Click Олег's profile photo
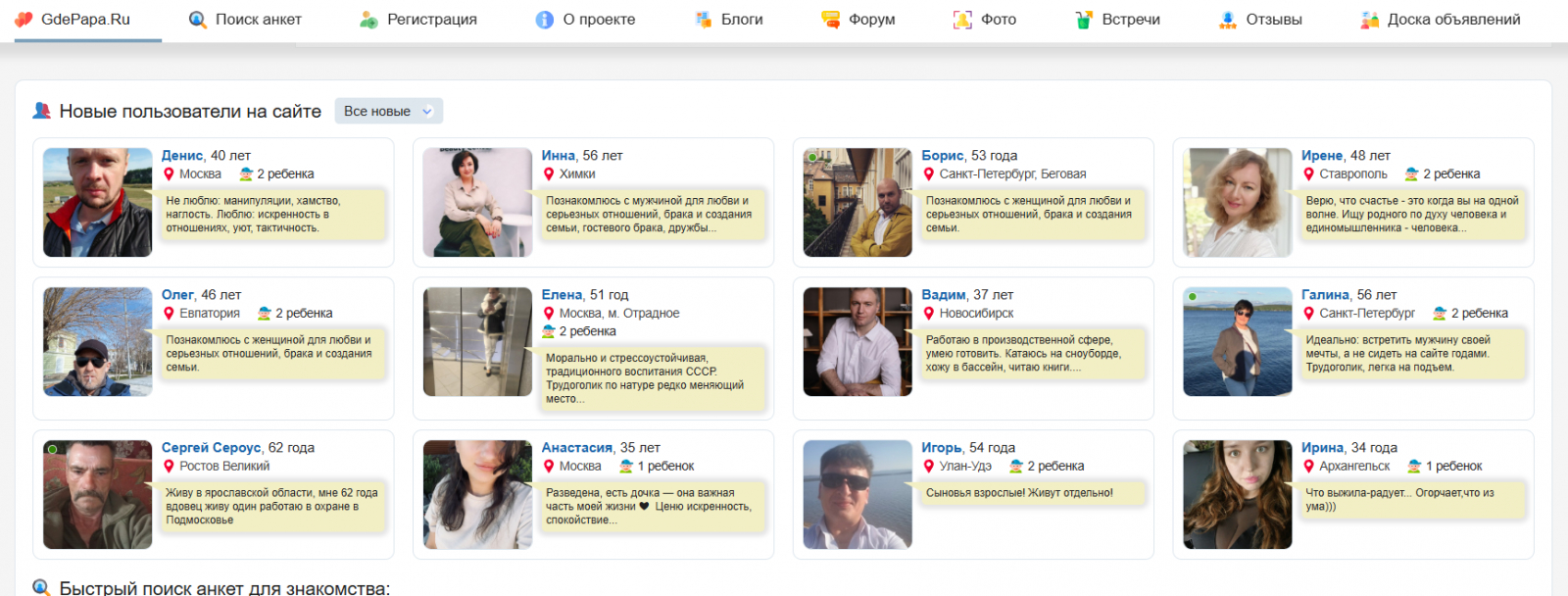The height and width of the screenshot is (596, 1568). 98,341
